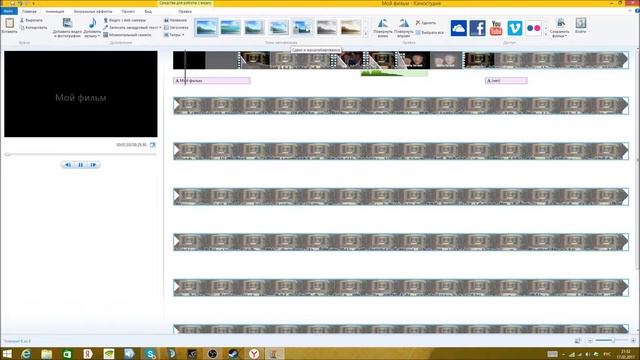
Task: Click Select all (Выбрать все)
Action: coord(429,32)
